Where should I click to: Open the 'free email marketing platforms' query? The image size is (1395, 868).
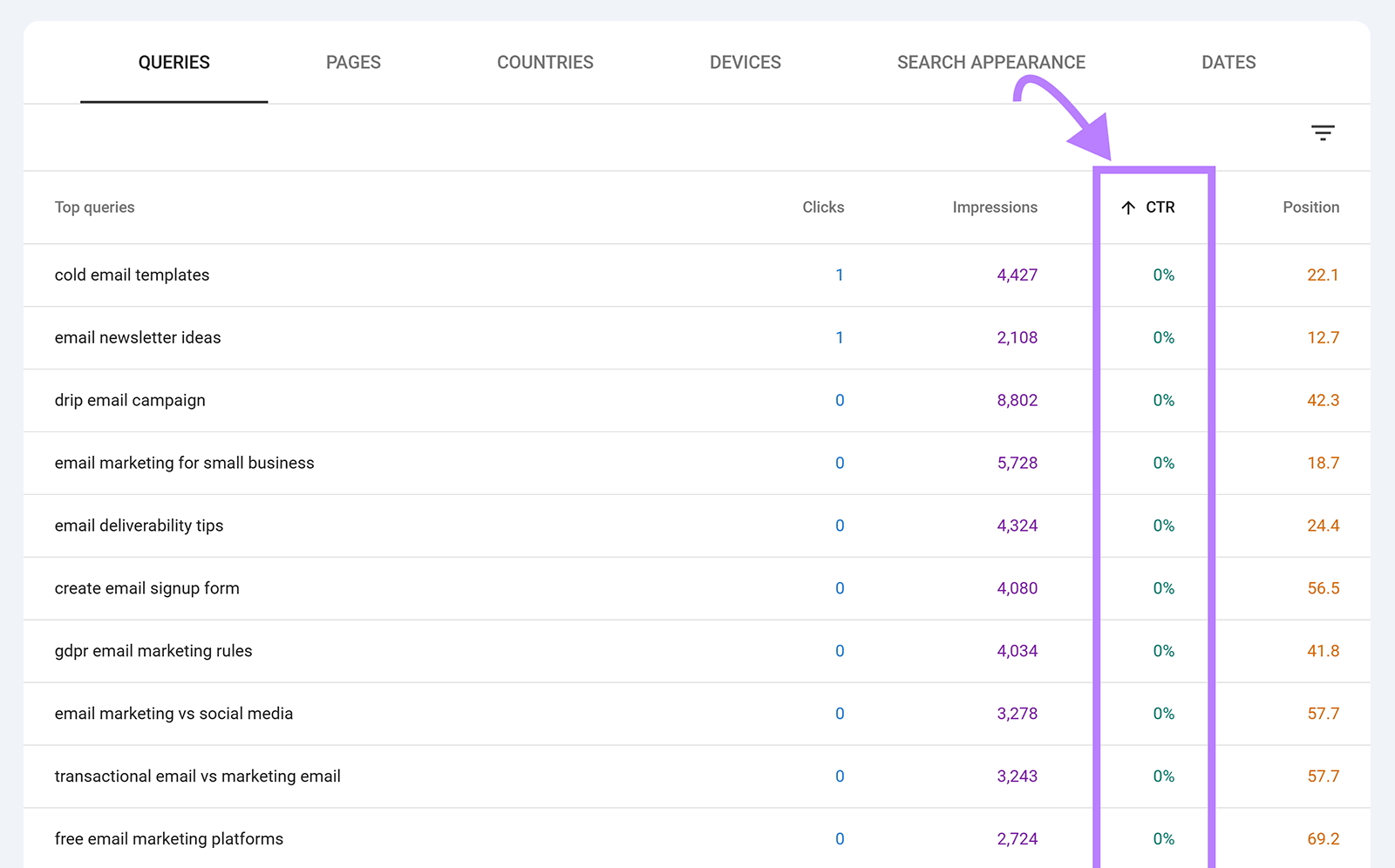[x=168, y=838]
